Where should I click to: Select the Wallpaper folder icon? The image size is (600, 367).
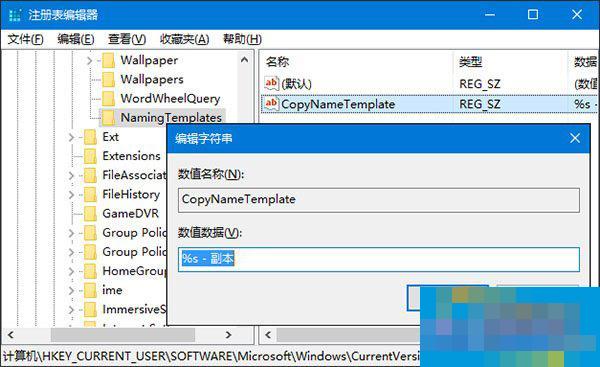(x=109, y=60)
